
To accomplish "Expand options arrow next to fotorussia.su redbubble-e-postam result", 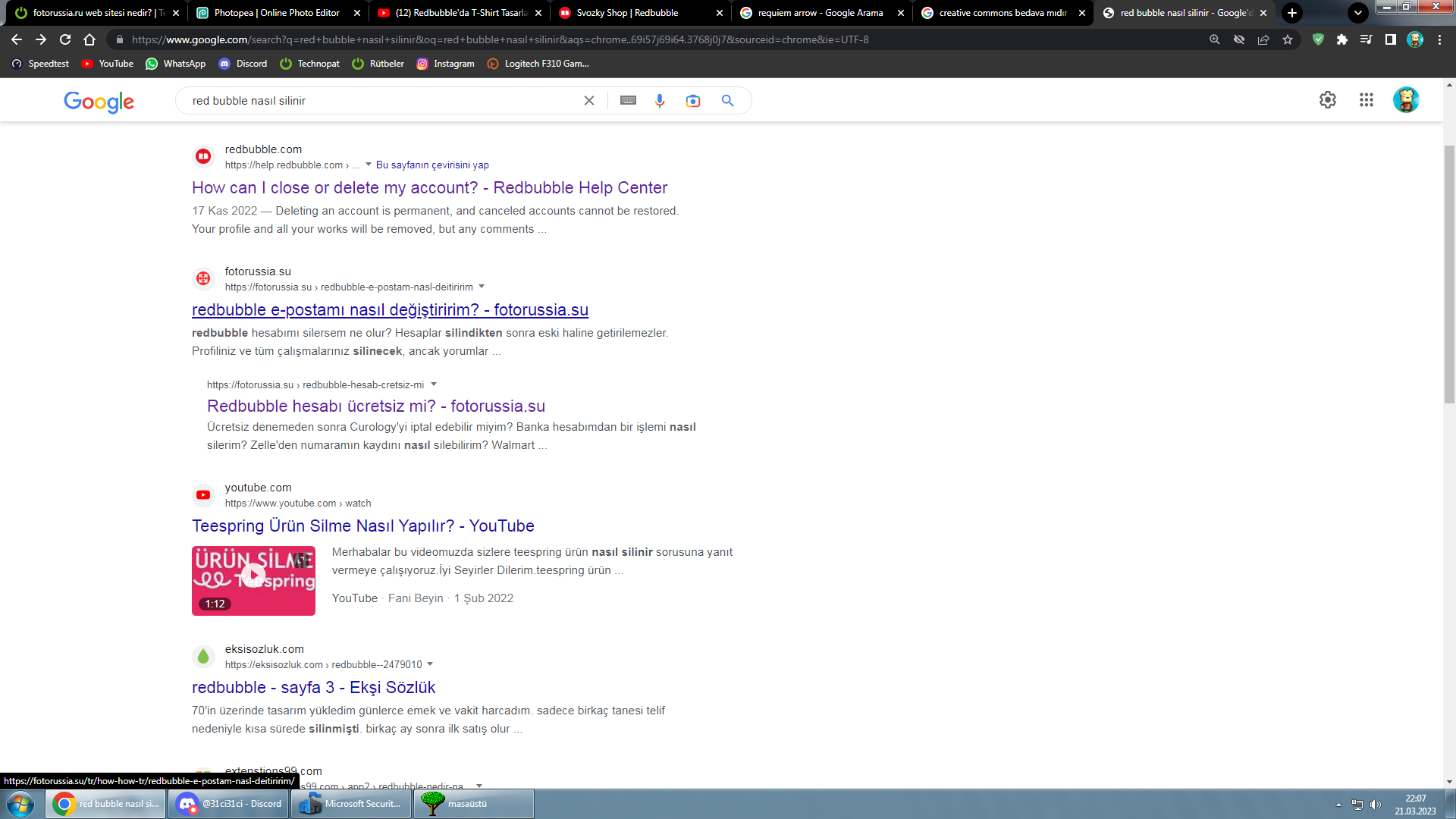I will [x=482, y=287].
